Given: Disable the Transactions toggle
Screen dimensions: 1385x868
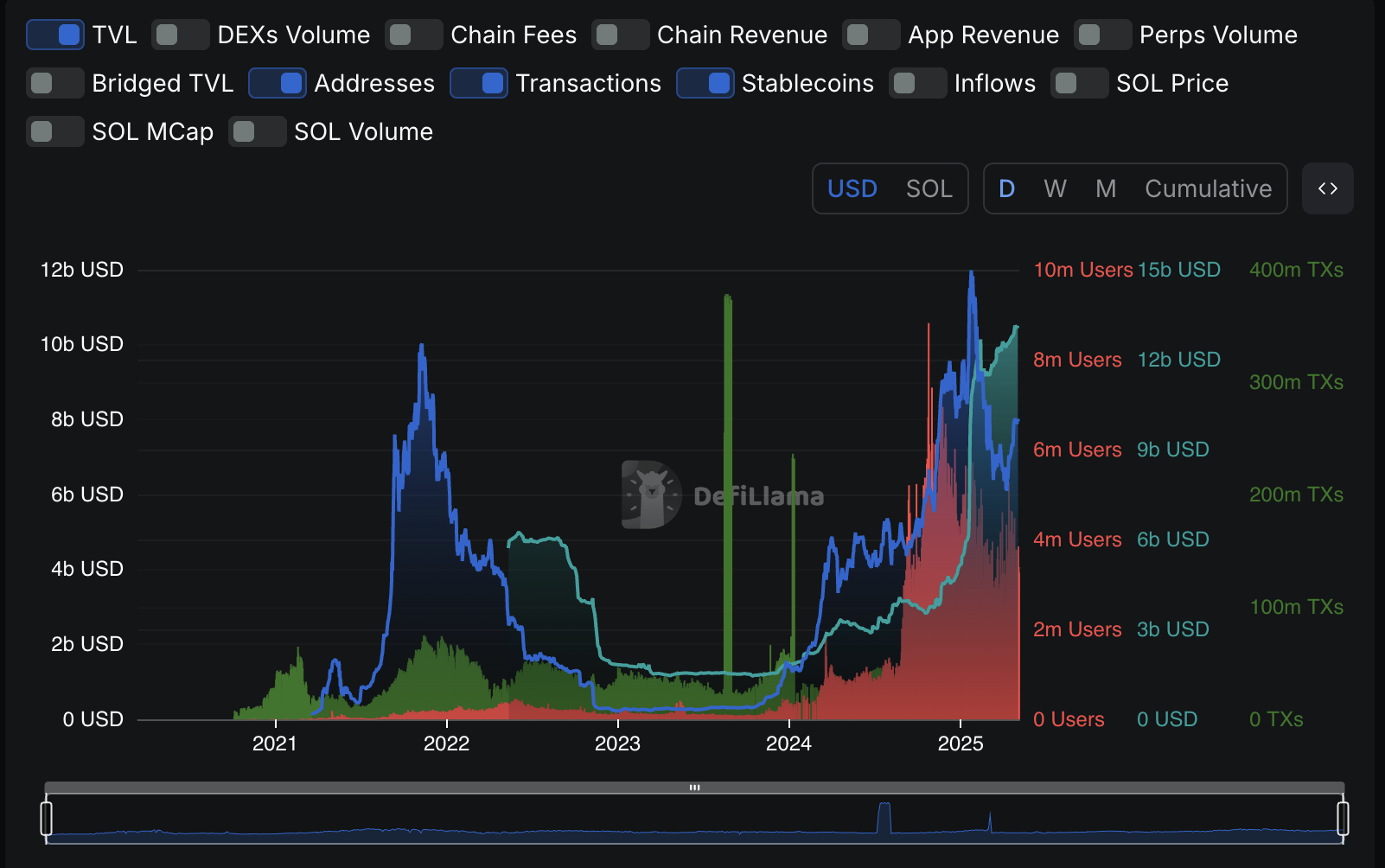Looking at the screenshot, I should pos(479,83).
